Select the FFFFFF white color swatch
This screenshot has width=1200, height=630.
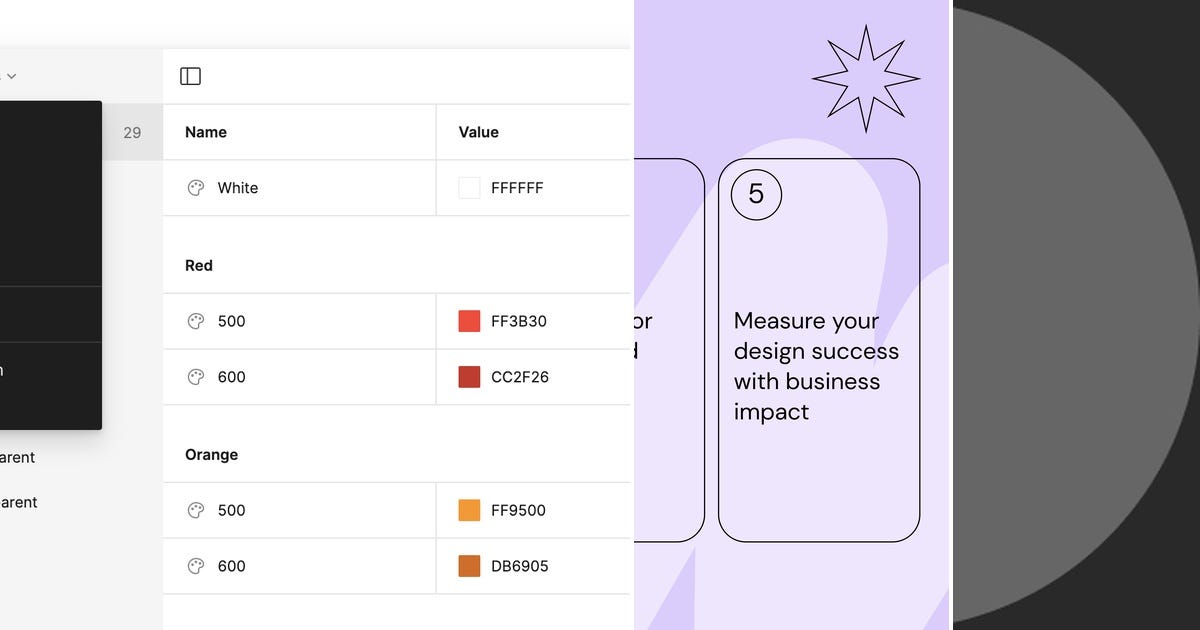[468, 187]
